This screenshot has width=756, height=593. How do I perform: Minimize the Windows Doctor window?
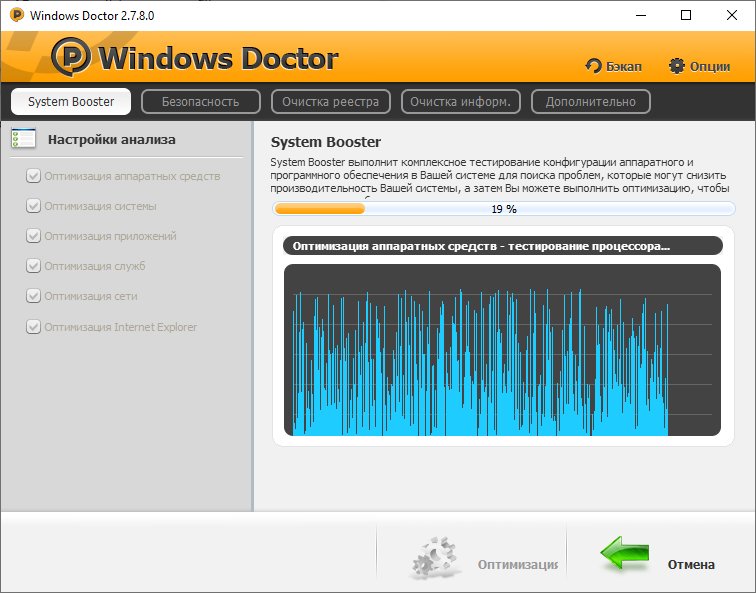(641, 15)
